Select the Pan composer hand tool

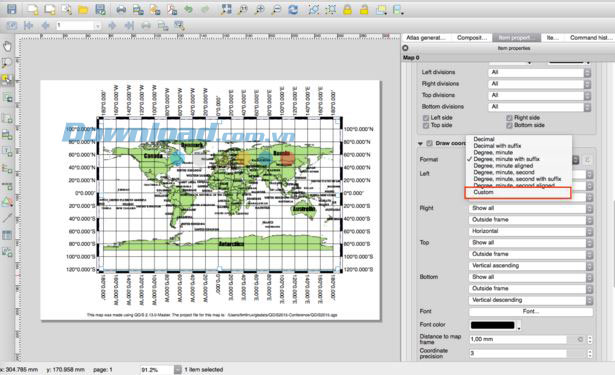coord(7,47)
